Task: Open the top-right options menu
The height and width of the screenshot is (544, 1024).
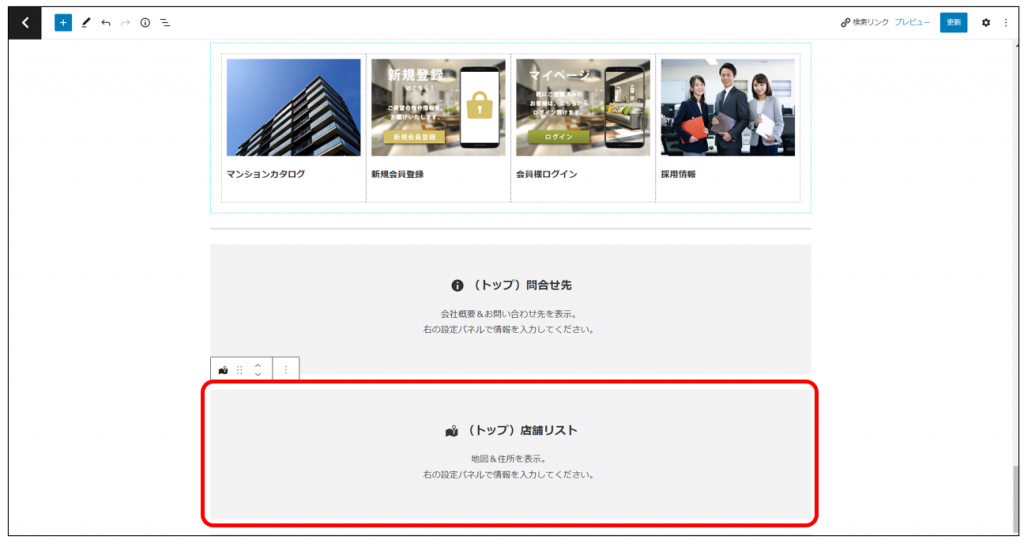Action: click(x=1006, y=22)
